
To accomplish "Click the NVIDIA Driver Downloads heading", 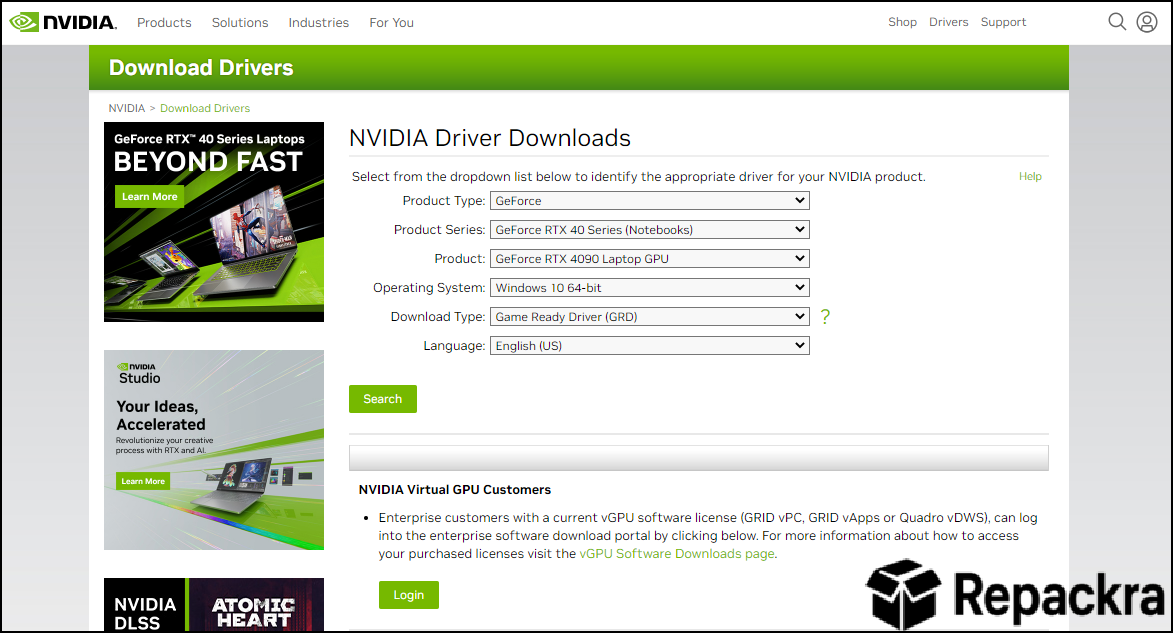I will [490, 138].
